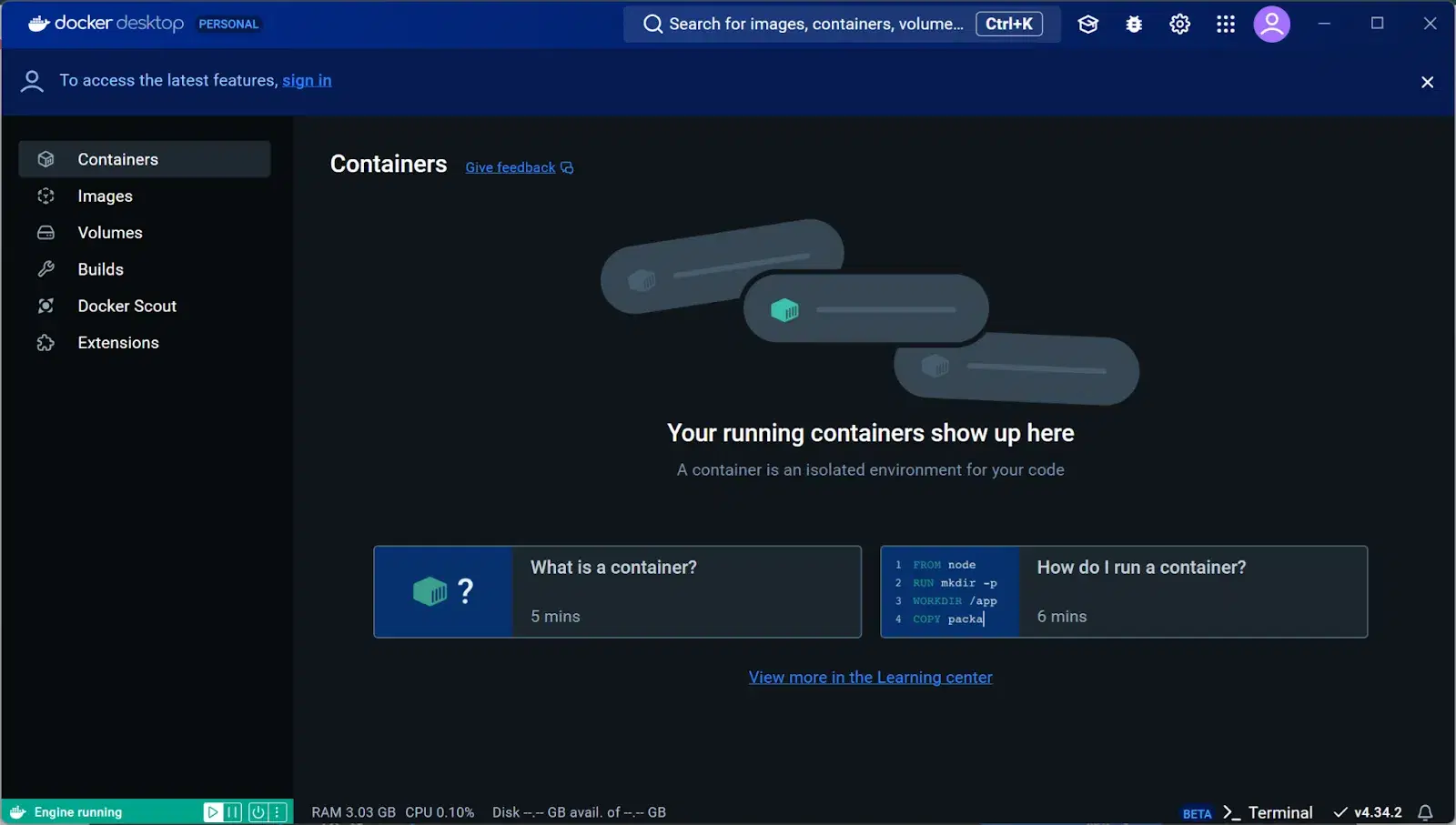The width and height of the screenshot is (1456, 825).
Task: Click the Builds wrench icon
Action: click(45, 269)
